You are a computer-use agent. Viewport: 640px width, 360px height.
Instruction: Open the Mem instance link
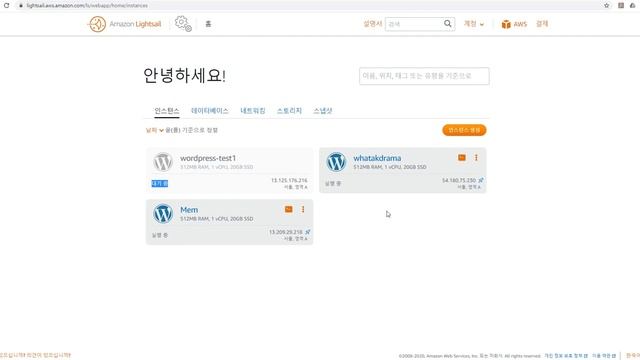click(x=189, y=210)
